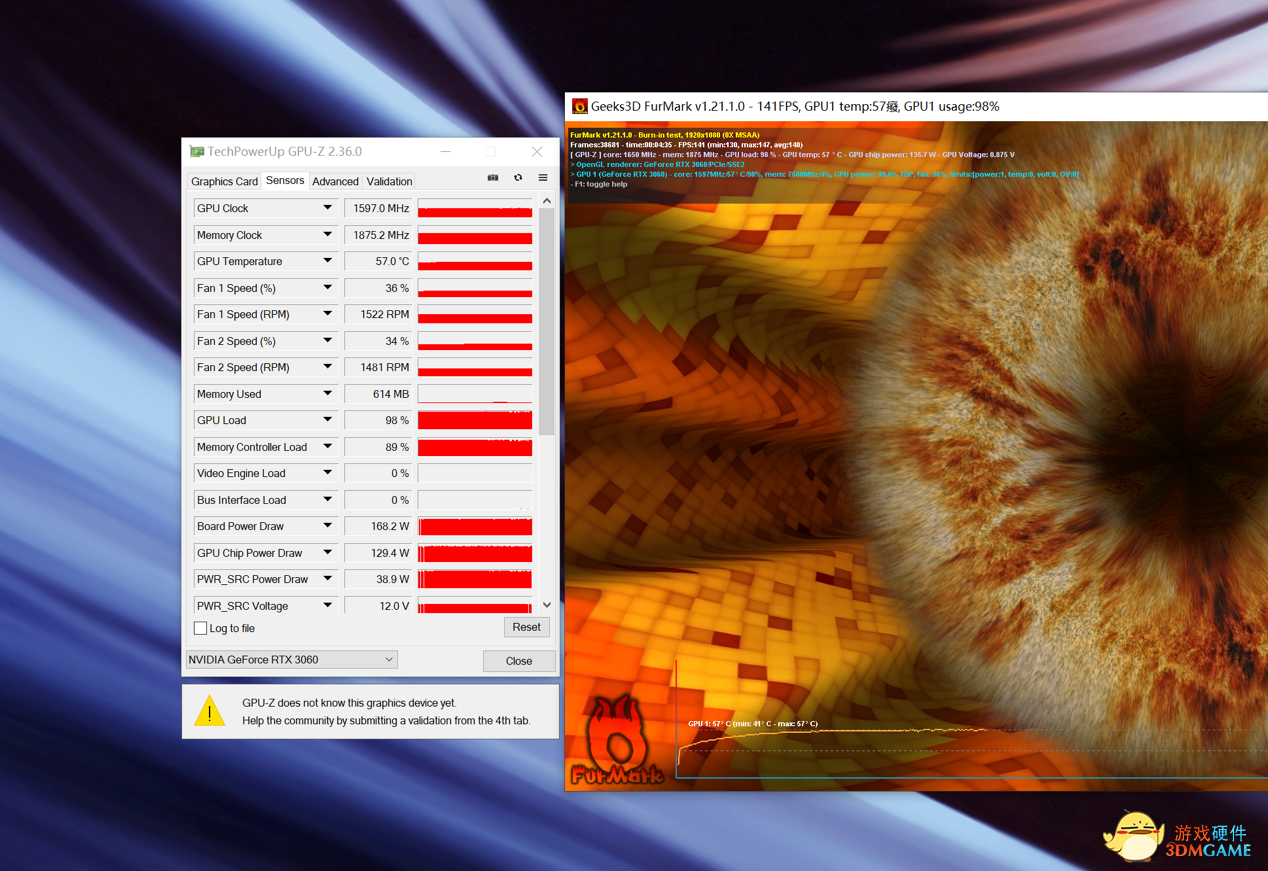Switch to the Advanced tab
This screenshot has height=871, width=1268.
pyautogui.click(x=335, y=182)
